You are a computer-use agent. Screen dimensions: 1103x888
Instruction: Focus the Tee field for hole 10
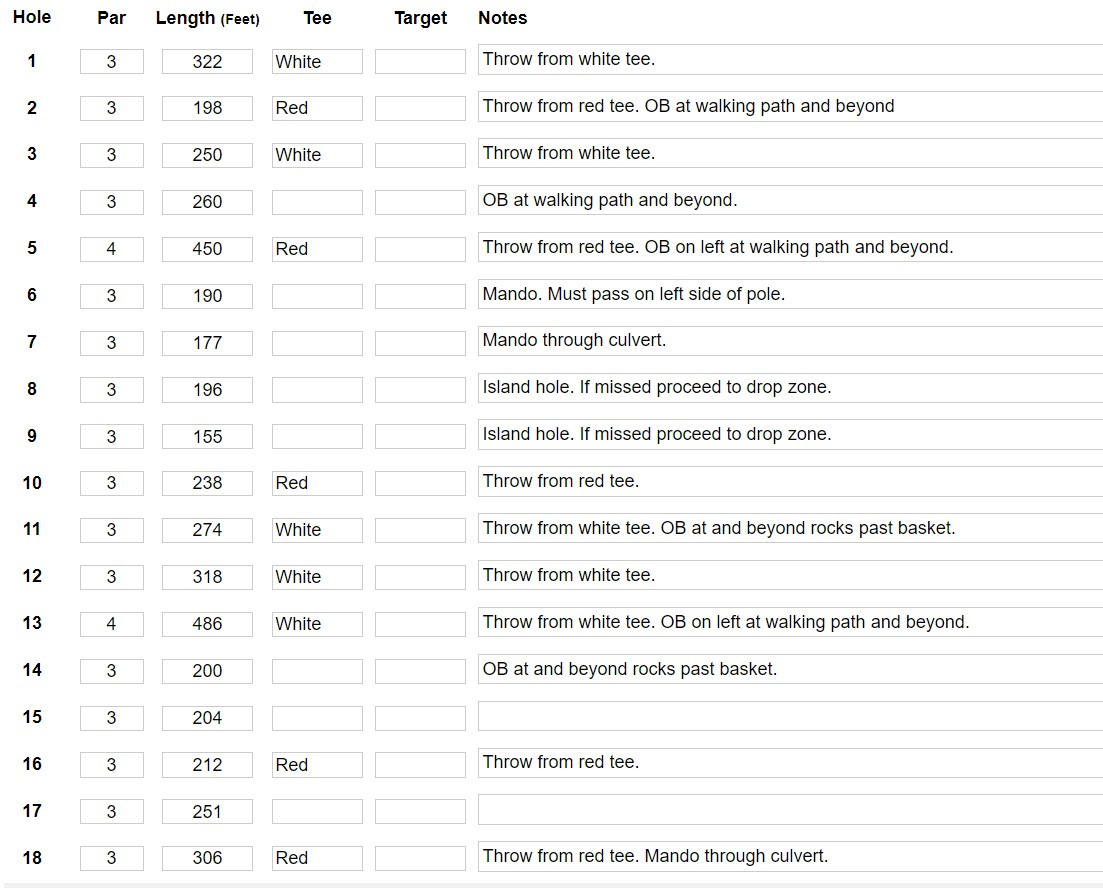317,483
